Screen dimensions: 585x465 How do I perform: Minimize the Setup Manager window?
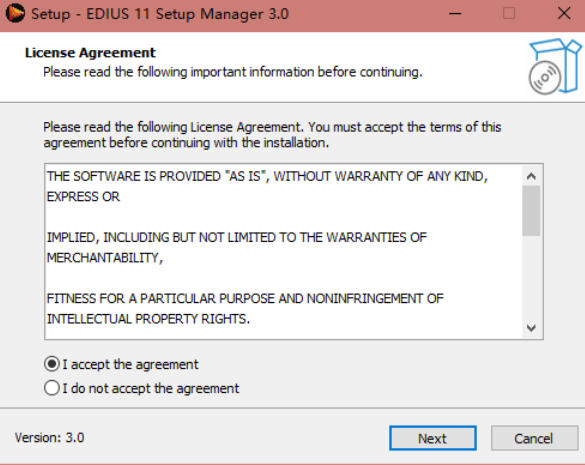[x=455, y=14]
